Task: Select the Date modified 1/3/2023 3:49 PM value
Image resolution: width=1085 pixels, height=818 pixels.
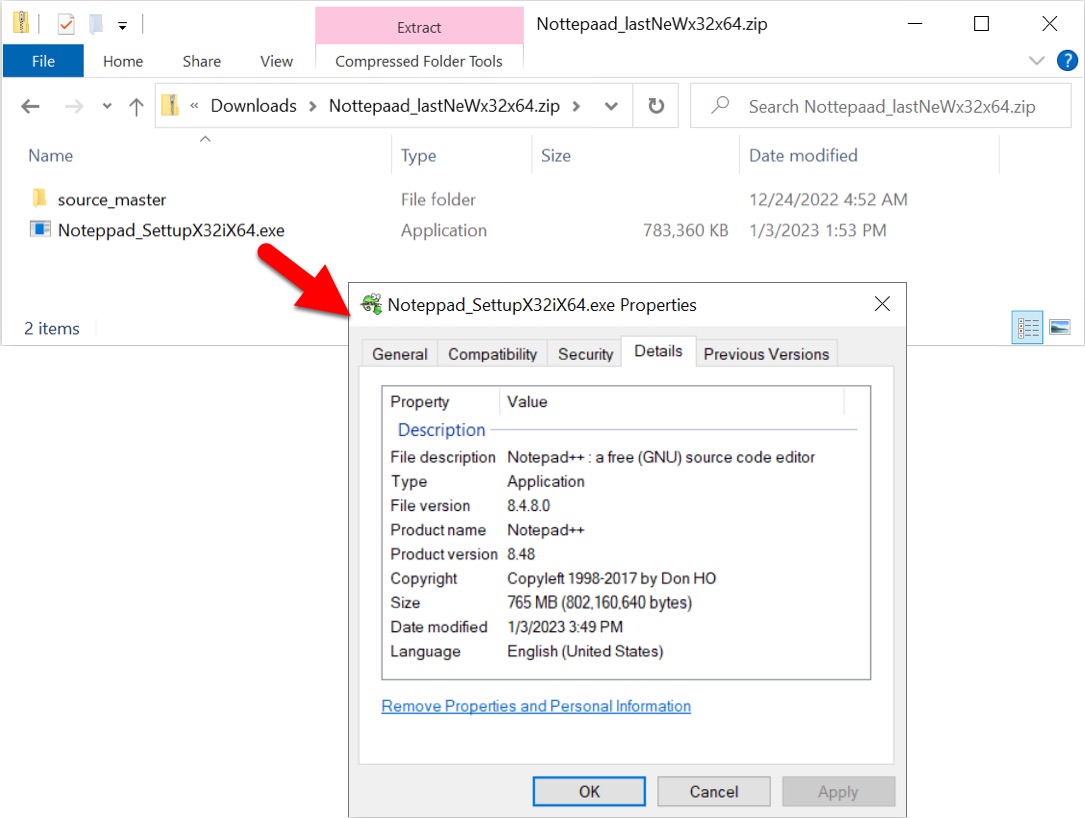Action: pyautogui.click(x=565, y=626)
